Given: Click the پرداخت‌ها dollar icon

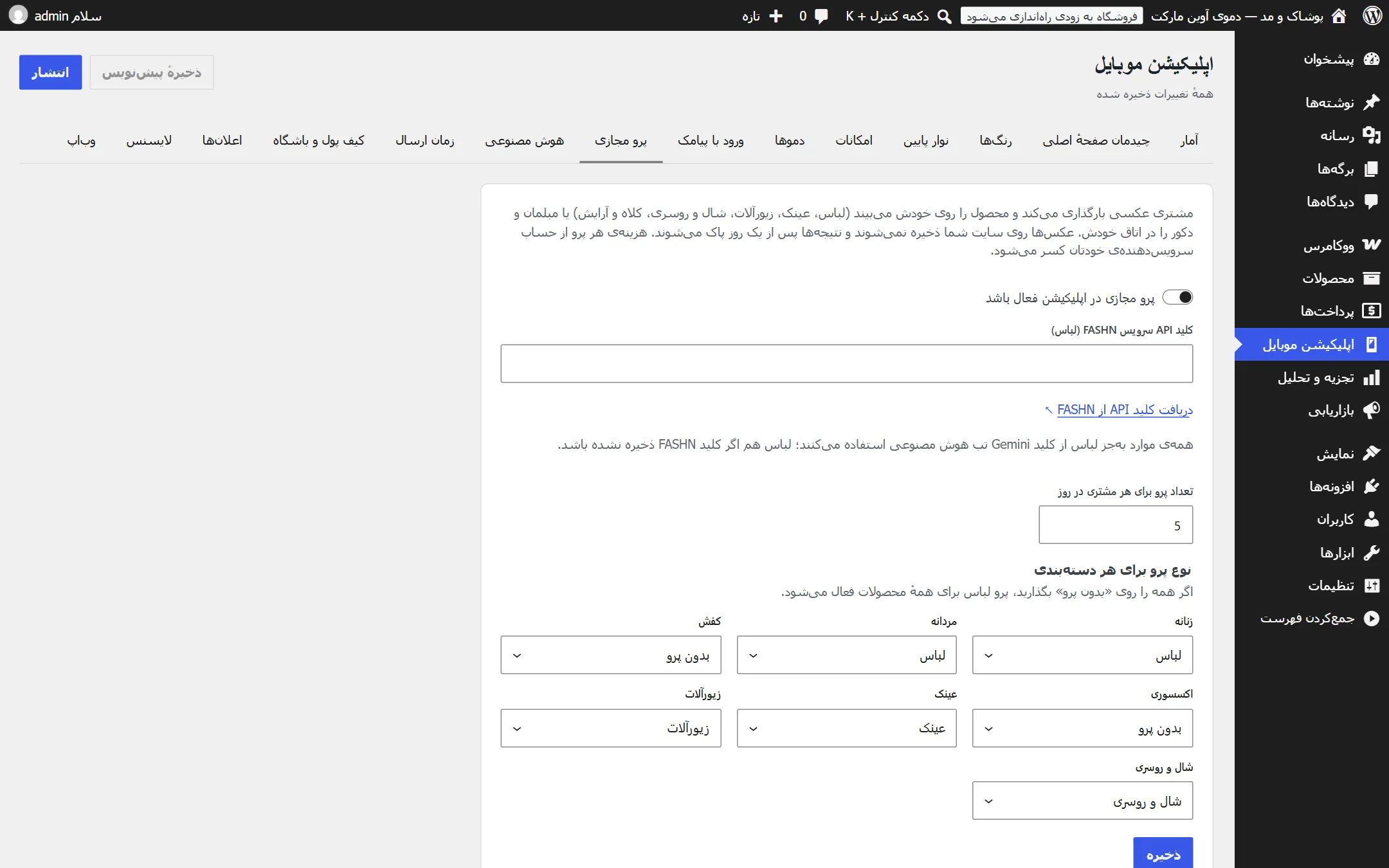Looking at the screenshot, I should coord(1372,311).
